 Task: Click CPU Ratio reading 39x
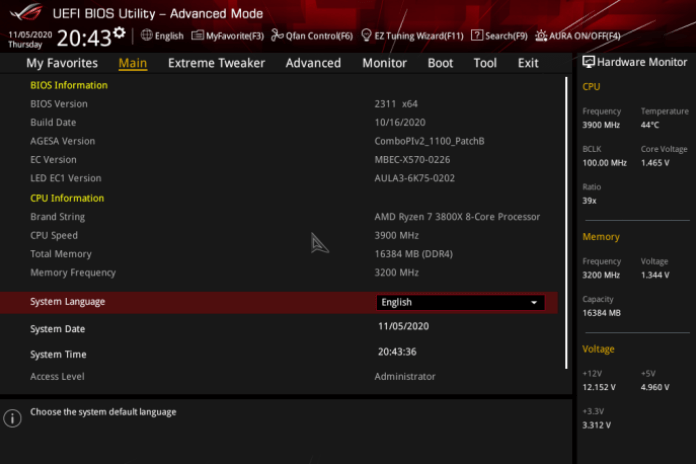tap(589, 201)
